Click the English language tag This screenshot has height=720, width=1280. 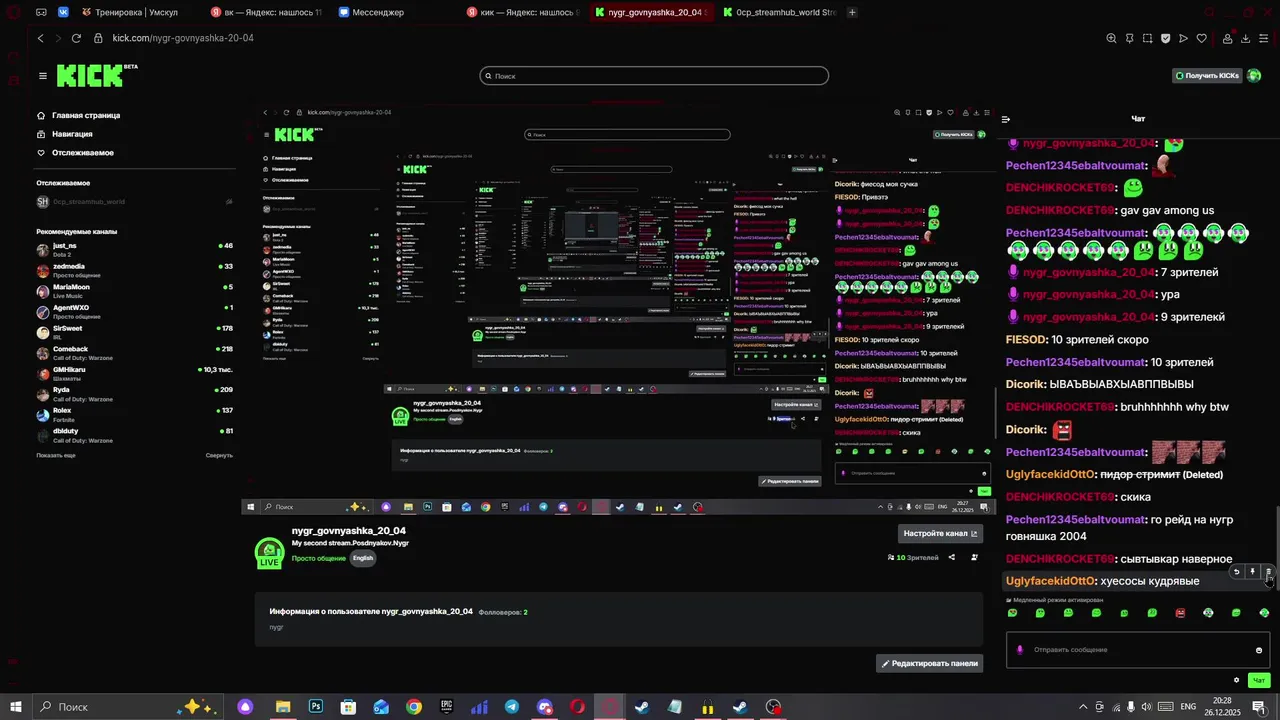tap(362, 558)
